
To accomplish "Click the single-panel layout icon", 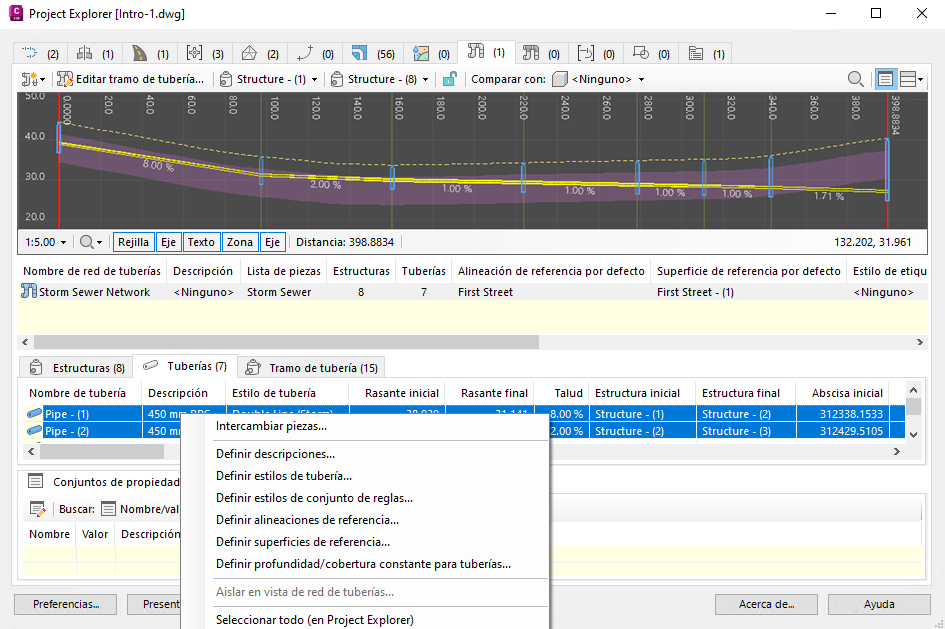I will (x=885, y=79).
